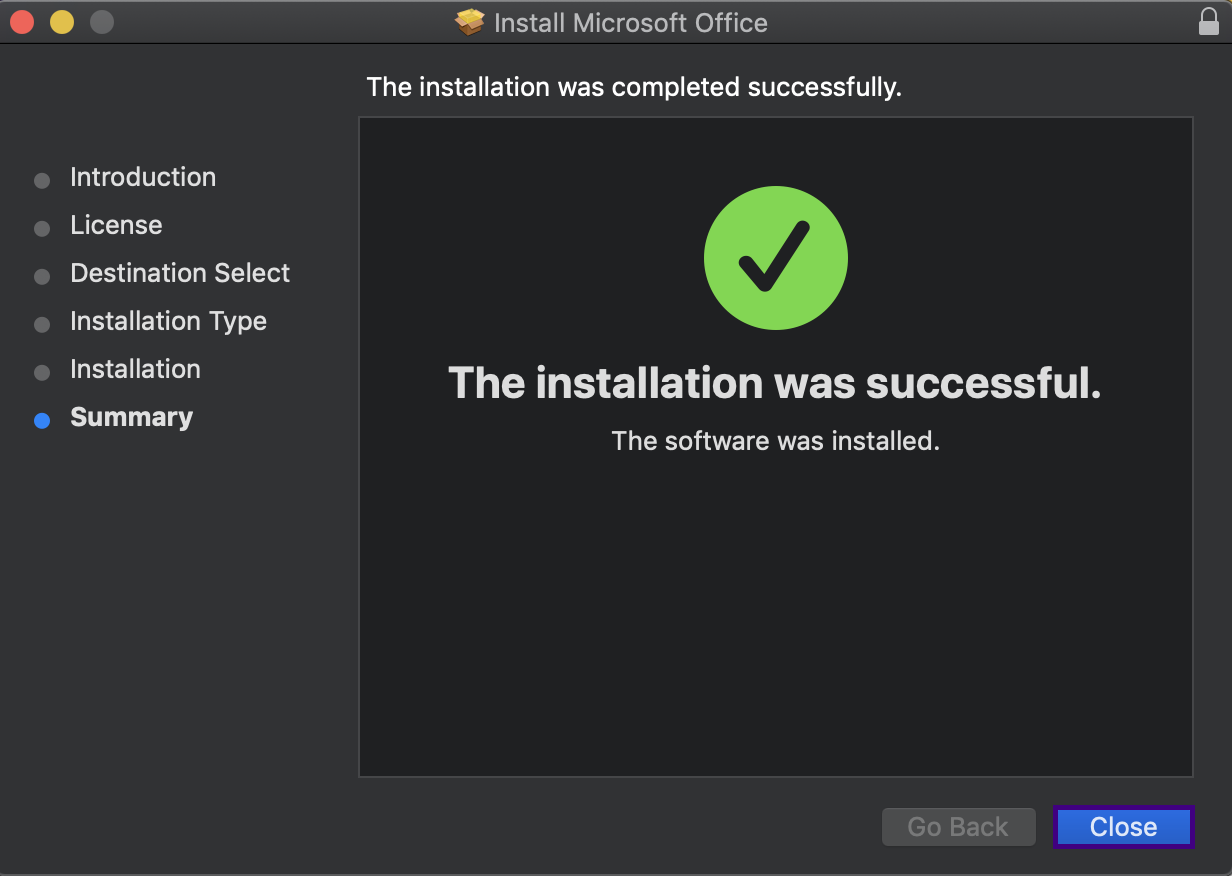The image size is (1232, 876).
Task: Select the License step in sidebar
Action: tap(116, 225)
